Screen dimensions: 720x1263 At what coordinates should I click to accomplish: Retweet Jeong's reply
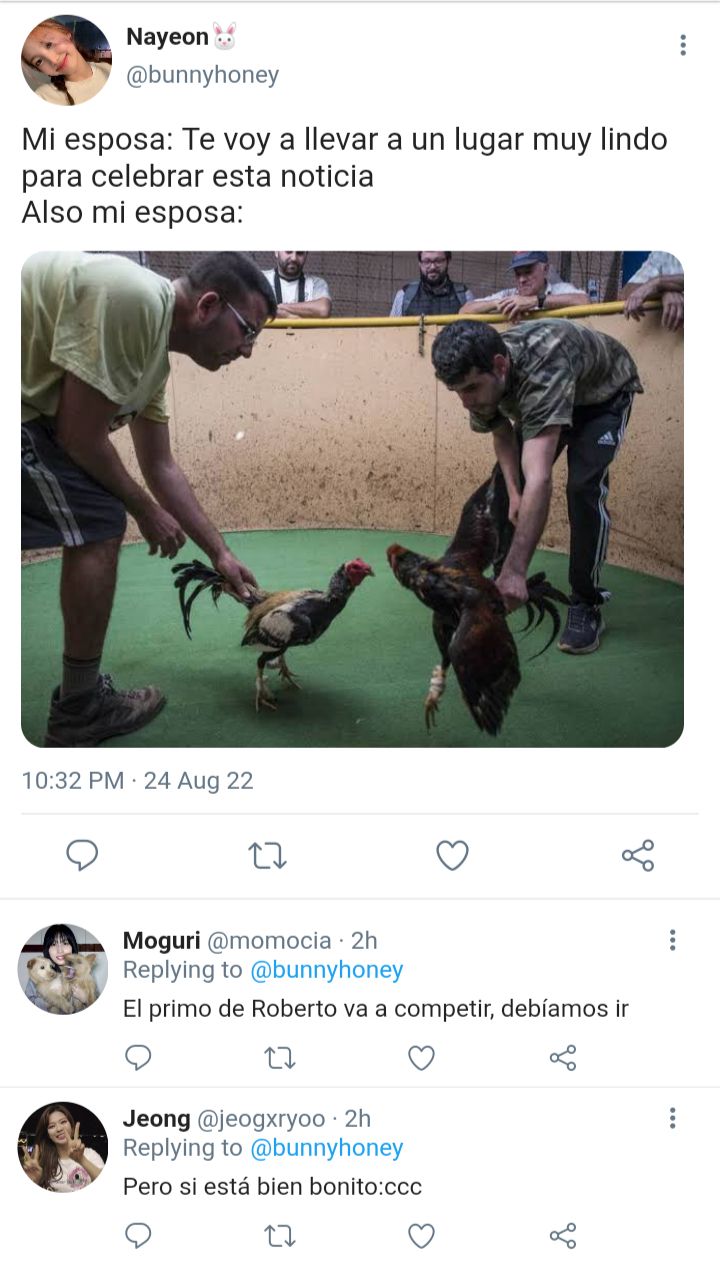280,1236
